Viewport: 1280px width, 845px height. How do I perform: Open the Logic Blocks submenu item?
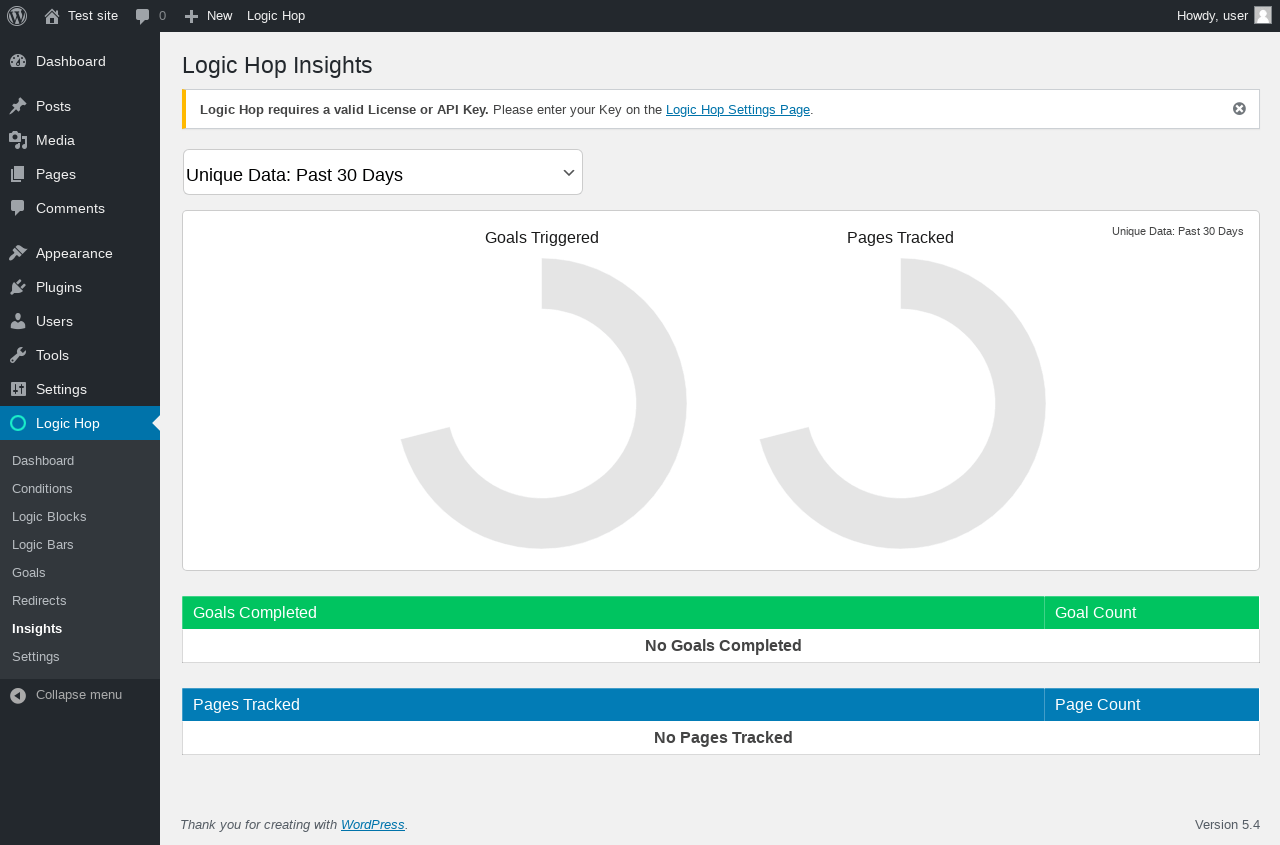49,517
